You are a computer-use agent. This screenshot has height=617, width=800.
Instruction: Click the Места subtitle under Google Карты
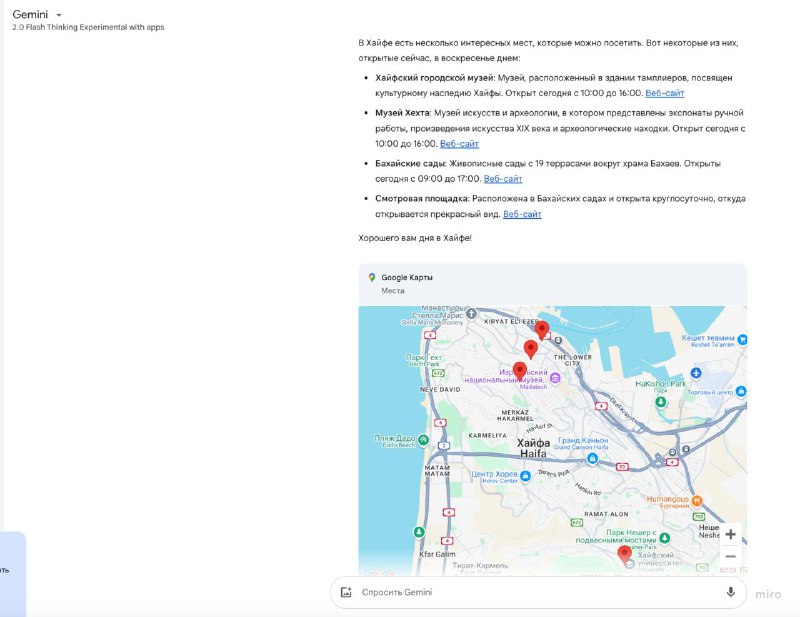pos(393,291)
